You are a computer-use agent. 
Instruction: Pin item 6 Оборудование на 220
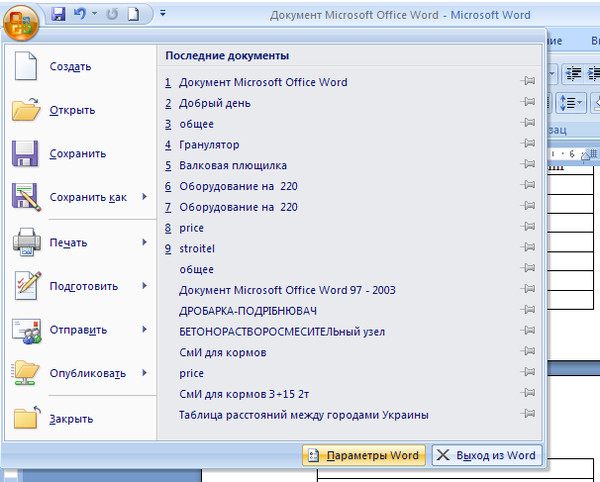(x=528, y=185)
